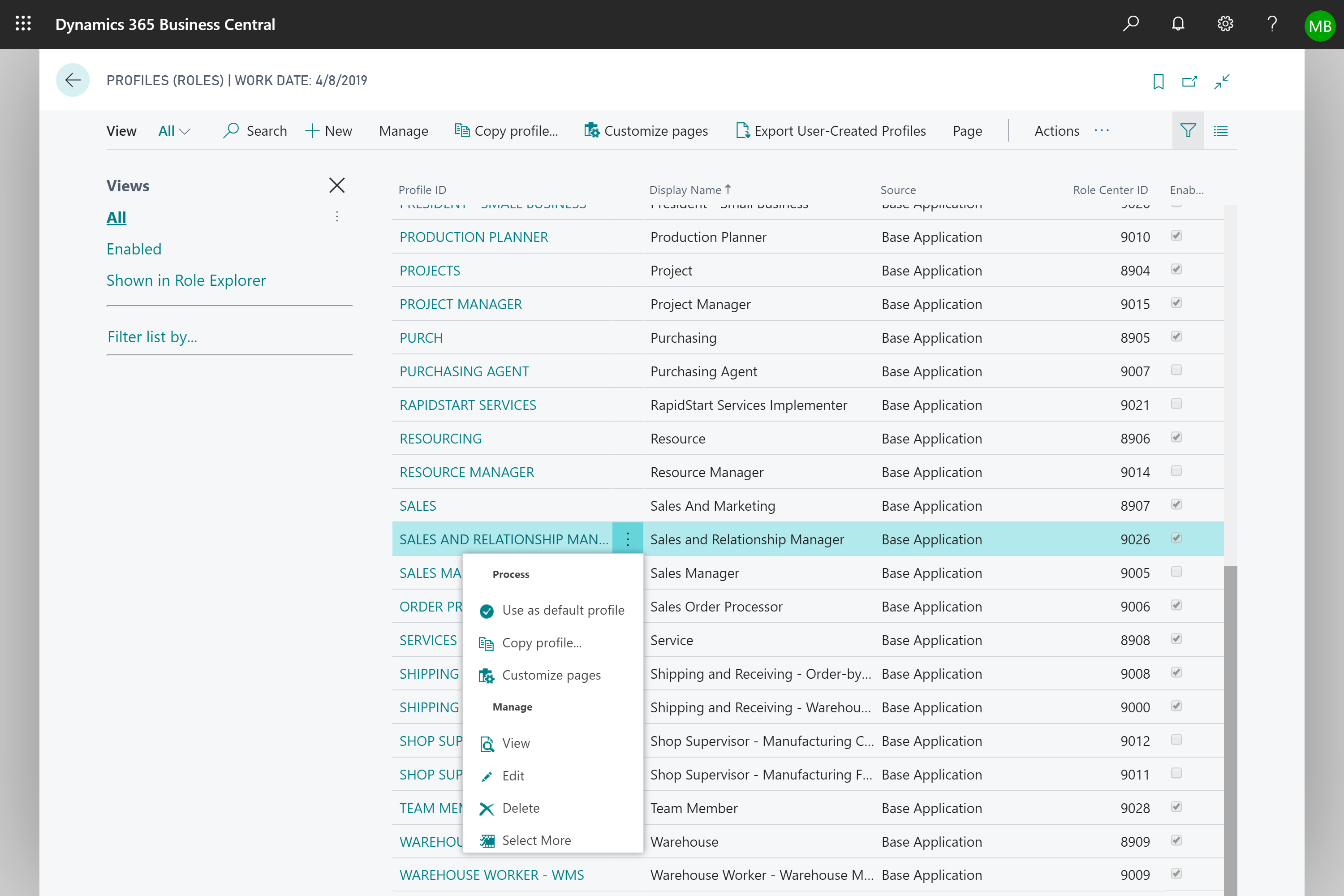Open the app launcher waffle icon
This screenshot has height=896, width=1344.
click(x=23, y=24)
